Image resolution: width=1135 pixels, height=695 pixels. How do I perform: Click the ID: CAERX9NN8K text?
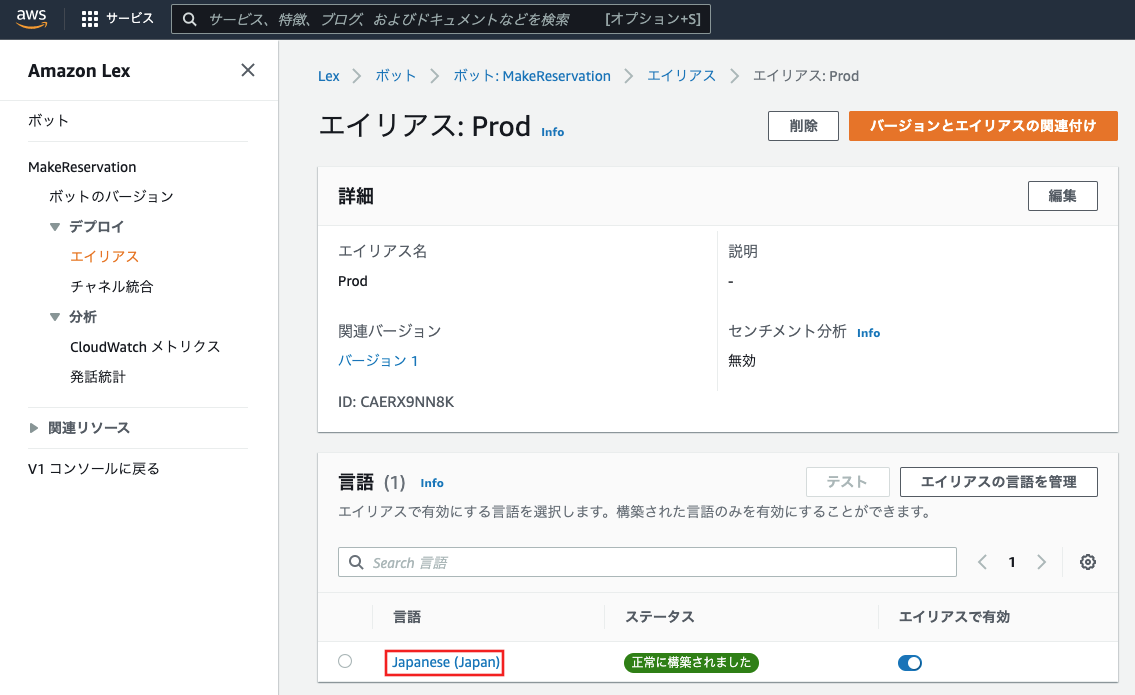tap(396, 402)
